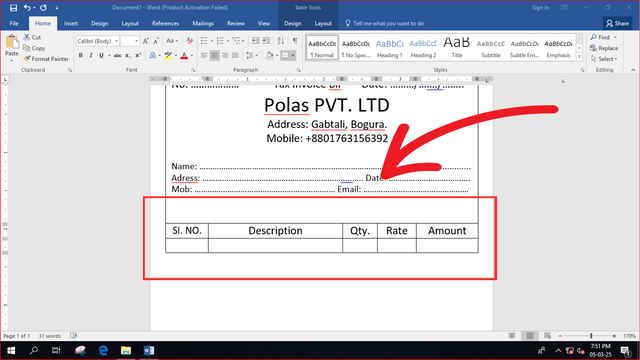The width and height of the screenshot is (640, 360).
Task: Apply strikethrough to text
Action: 118,56
